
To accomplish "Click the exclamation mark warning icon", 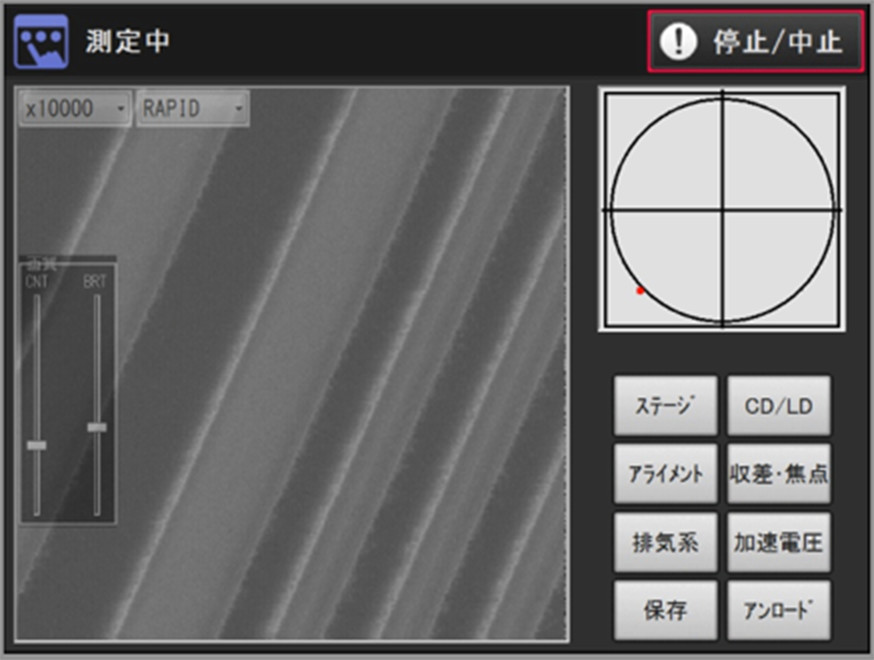I will click(679, 43).
